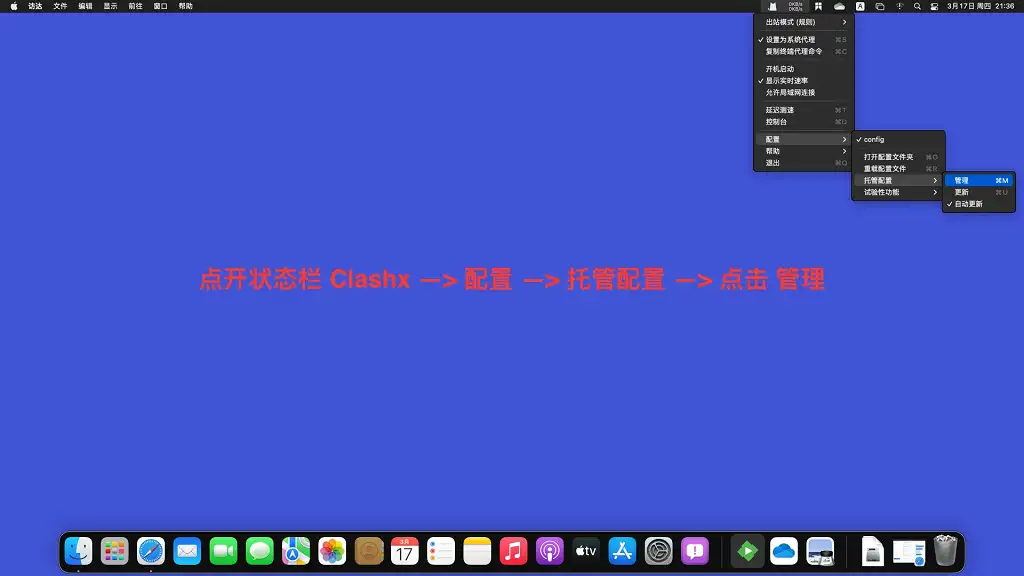This screenshot has height=576, width=1024.
Task: Click the input method "A" icon in menu bar
Action: click(x=861, y=6)
